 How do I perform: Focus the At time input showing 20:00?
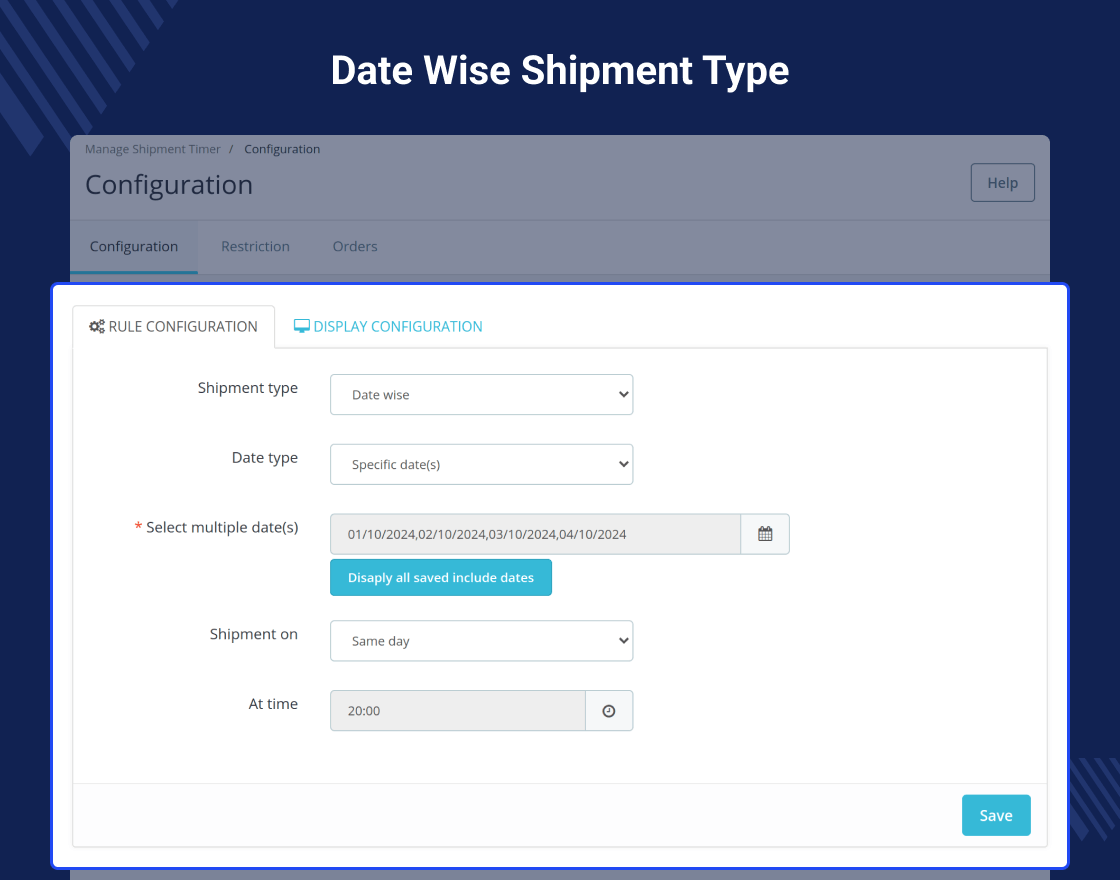pyautogui.click(x=458, y=711)
